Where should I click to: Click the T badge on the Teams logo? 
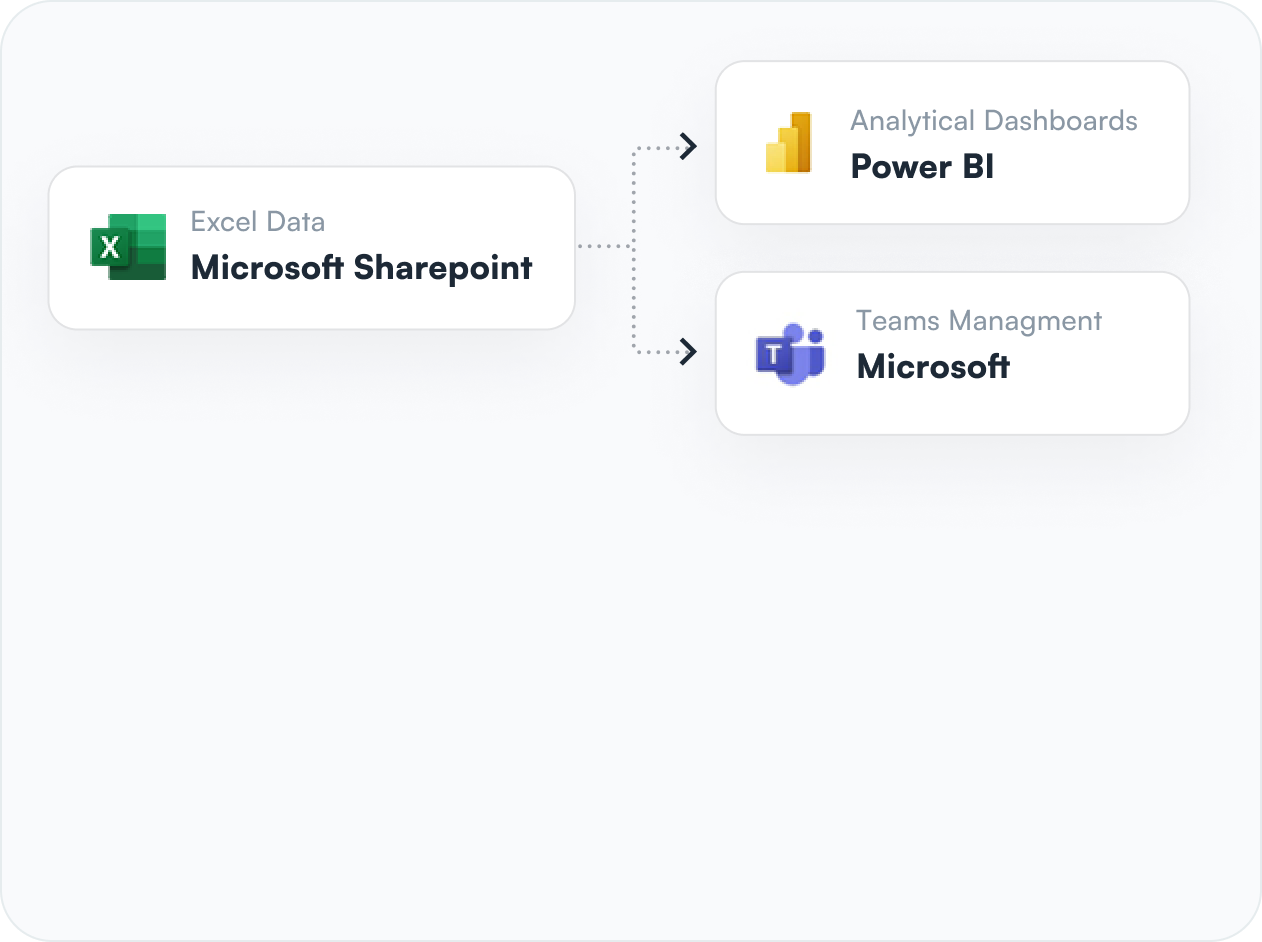[775, 352]
